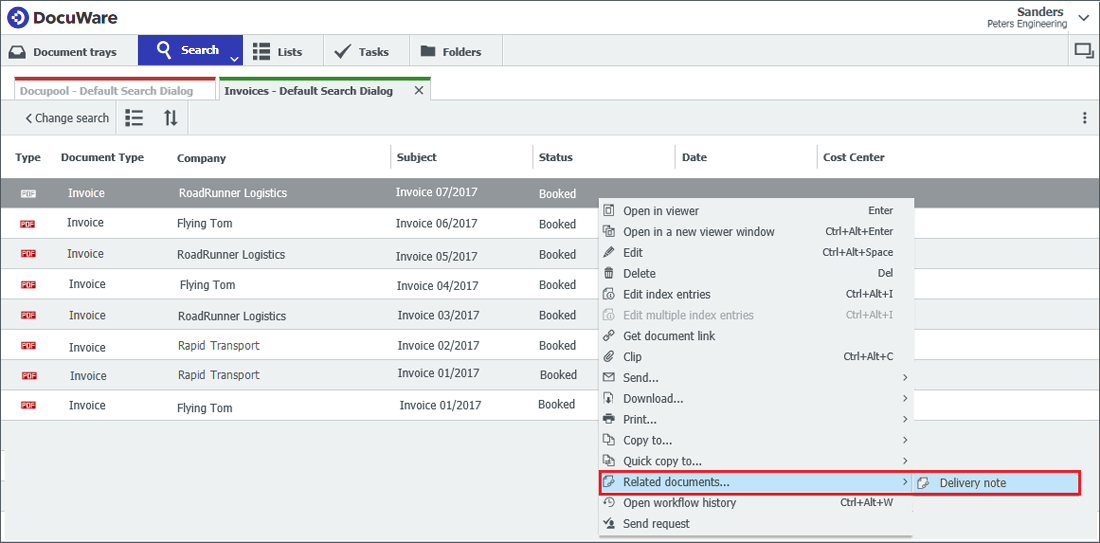Viewport: 1100px width, 543px height.
Task: Sort by the Company column header
Action: 201,158
